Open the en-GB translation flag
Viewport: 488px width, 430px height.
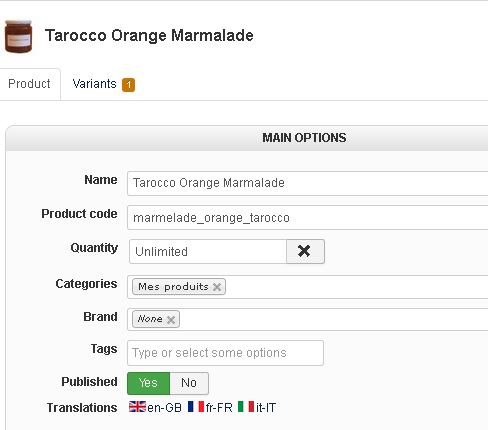(137, 407)
